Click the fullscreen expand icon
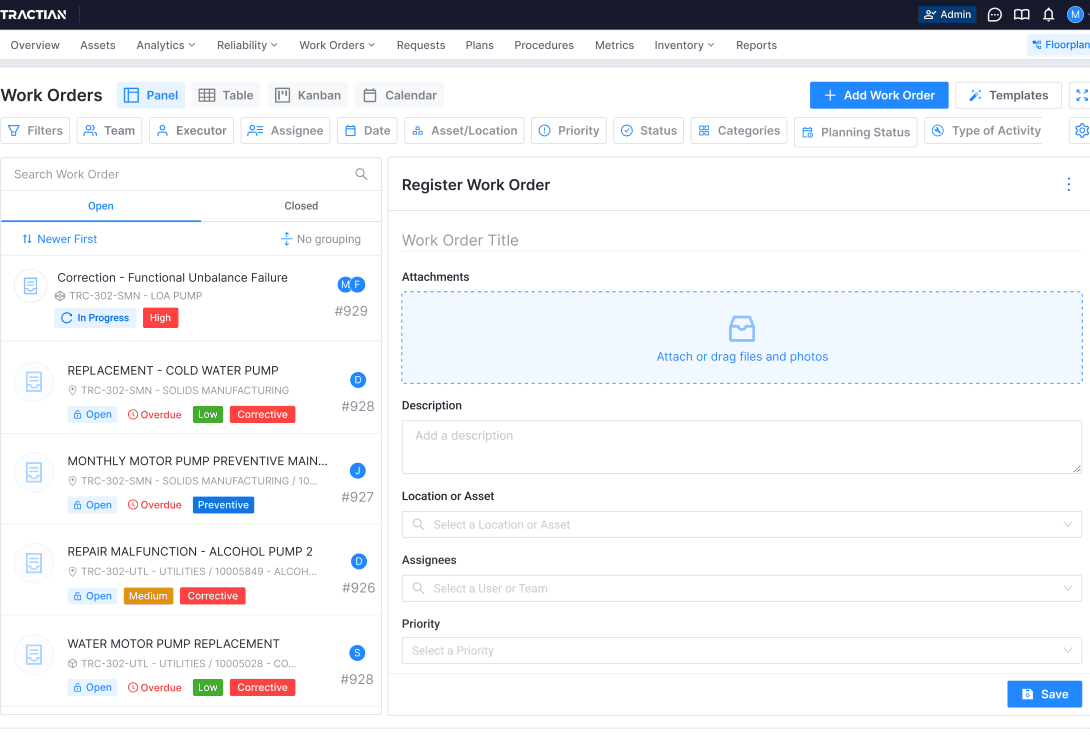The width and height of the screenshot is (1090, 738). [1082, 95]
